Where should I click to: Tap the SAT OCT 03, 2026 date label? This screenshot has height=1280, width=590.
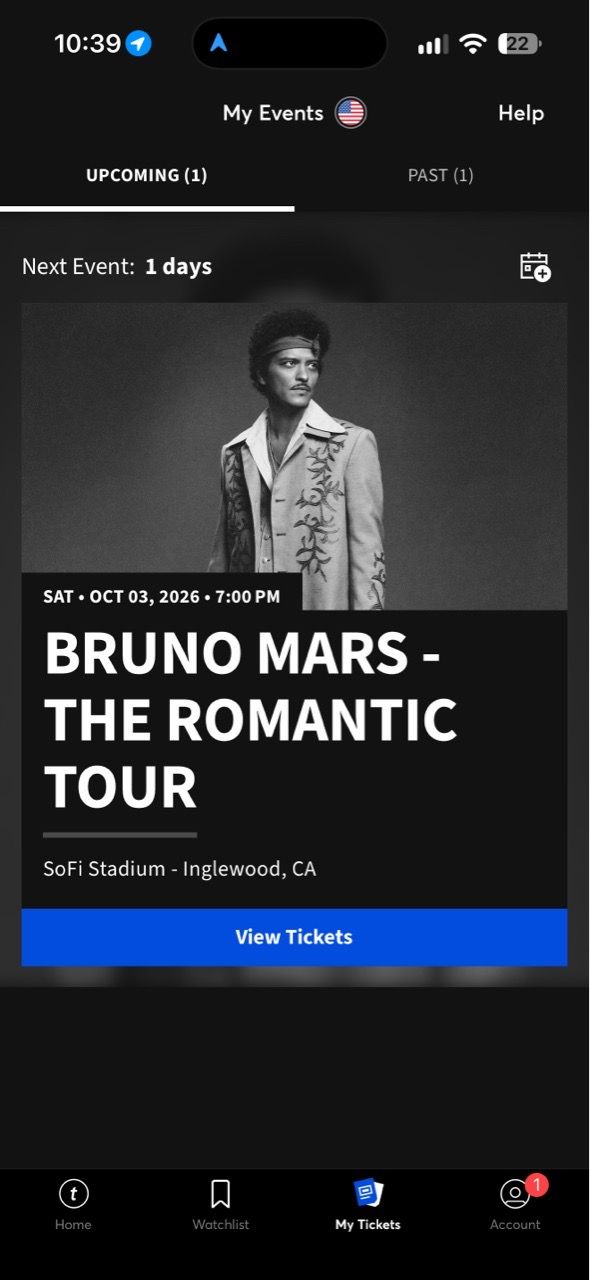click(x=162, y=597)
